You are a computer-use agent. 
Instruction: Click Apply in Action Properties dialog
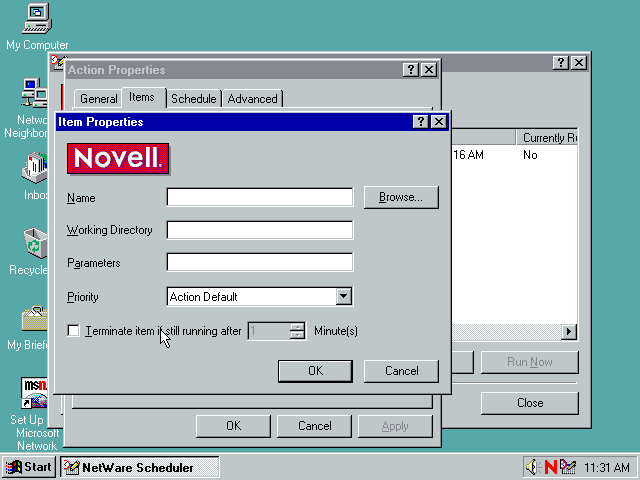pyautogui.click(x=395, y=426)
